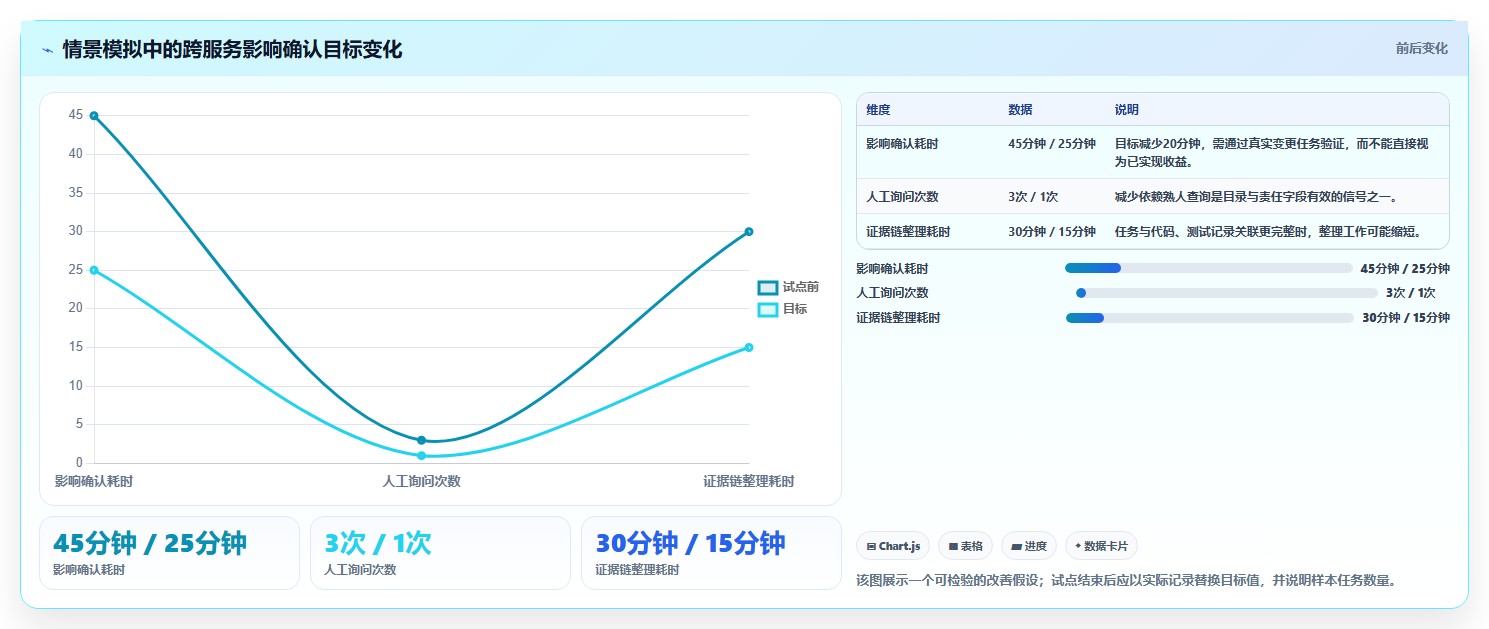1489x629 pixels.
Task: Click the 30分钟 / 15分钟 table cell
Action: point(1052,232)
